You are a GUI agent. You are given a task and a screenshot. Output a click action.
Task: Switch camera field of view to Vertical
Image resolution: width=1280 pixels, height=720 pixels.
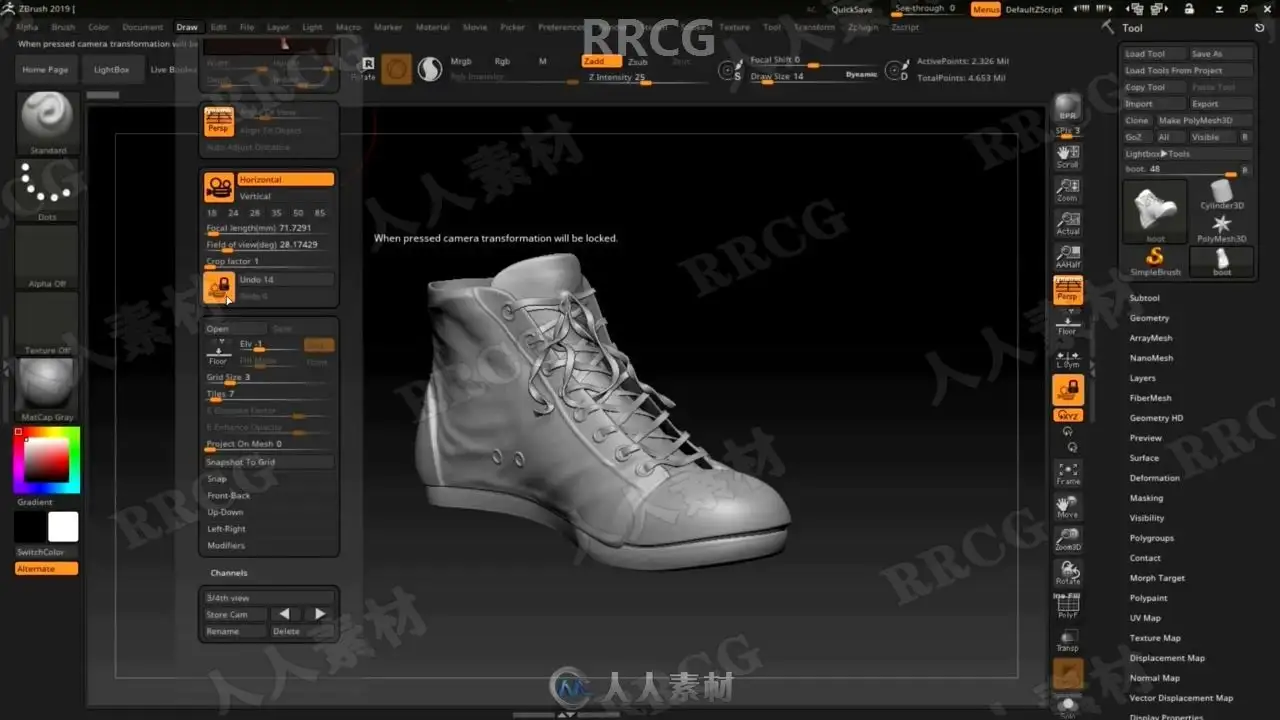pyautogui.click(x=255, y=196)
